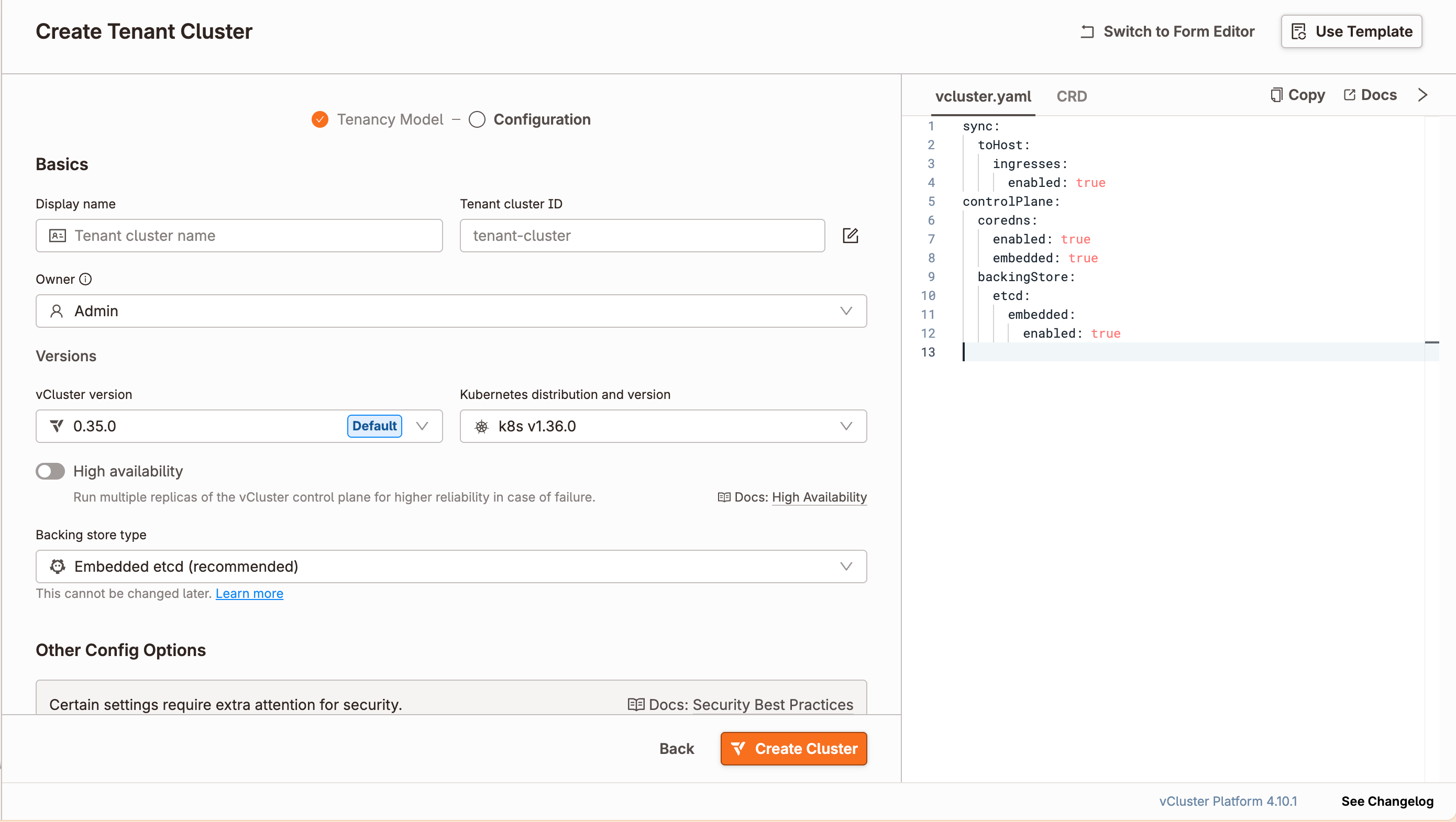Image resolution: width=1456 pixels, height=822 pixels.
Task: Click 'true' value on YAML line 12
Action: point(1106,334)
